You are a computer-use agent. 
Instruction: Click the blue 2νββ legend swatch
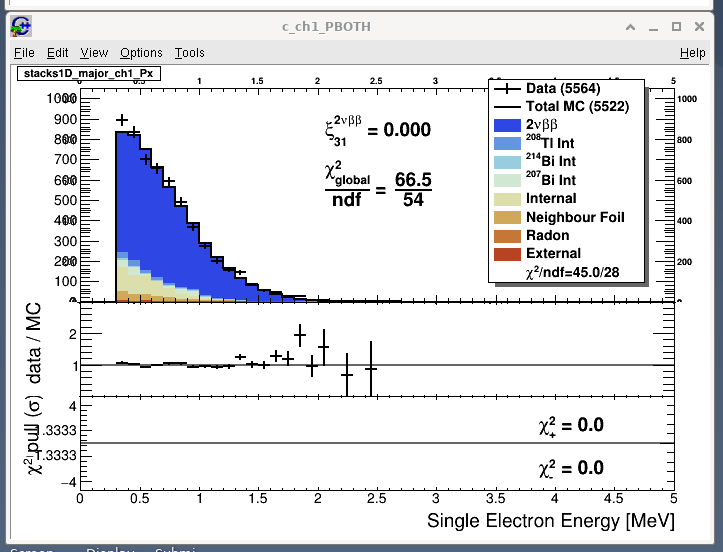coord(506,125)
